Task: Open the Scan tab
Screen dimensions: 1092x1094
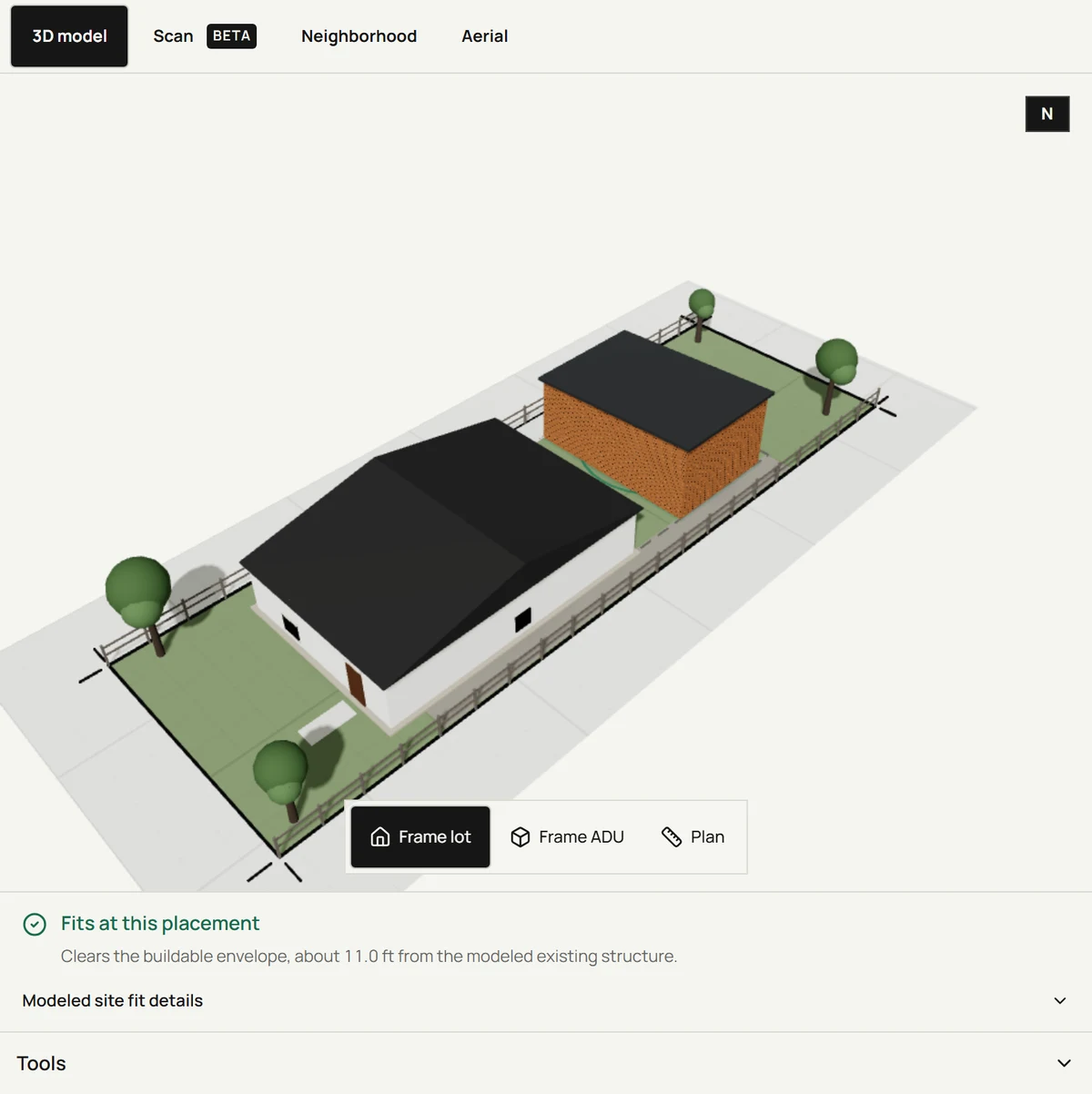Action: tap(205, 36)
